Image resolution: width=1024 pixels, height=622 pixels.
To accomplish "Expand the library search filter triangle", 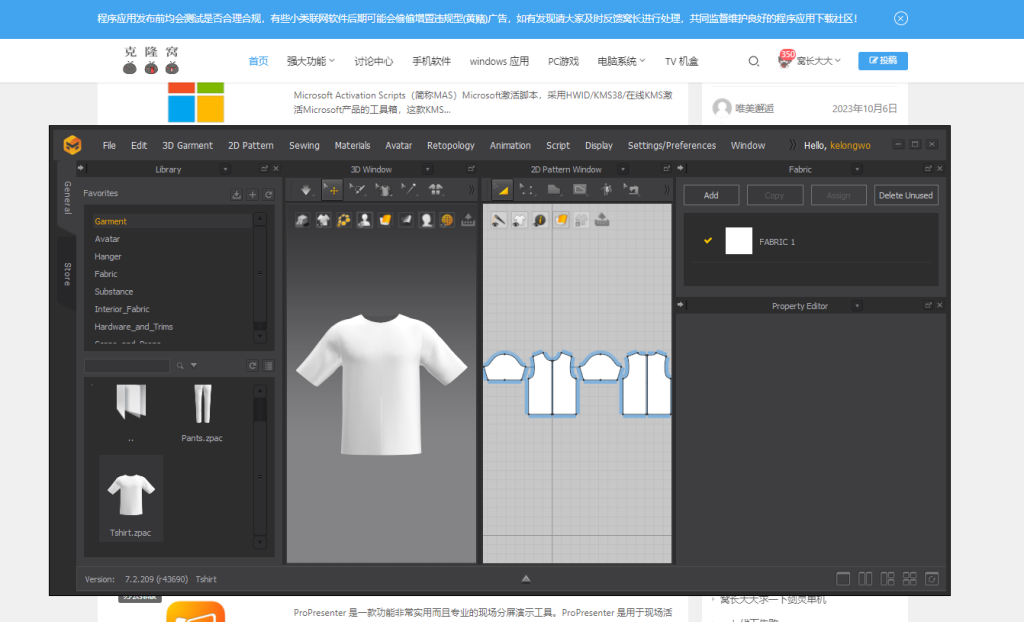I will [x=194, y=365].
